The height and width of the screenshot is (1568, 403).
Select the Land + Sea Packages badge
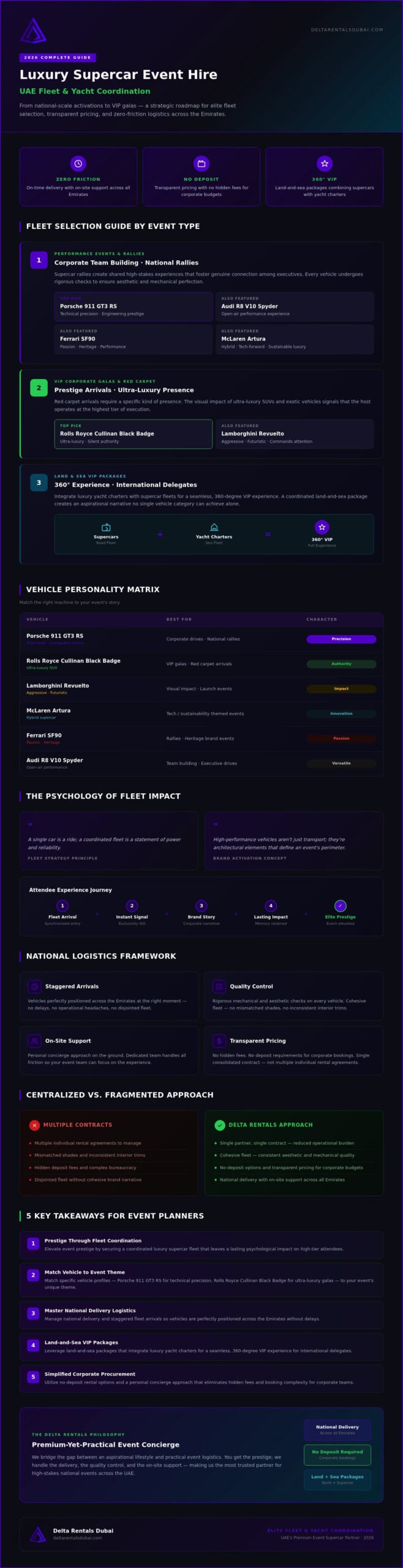337,1479
